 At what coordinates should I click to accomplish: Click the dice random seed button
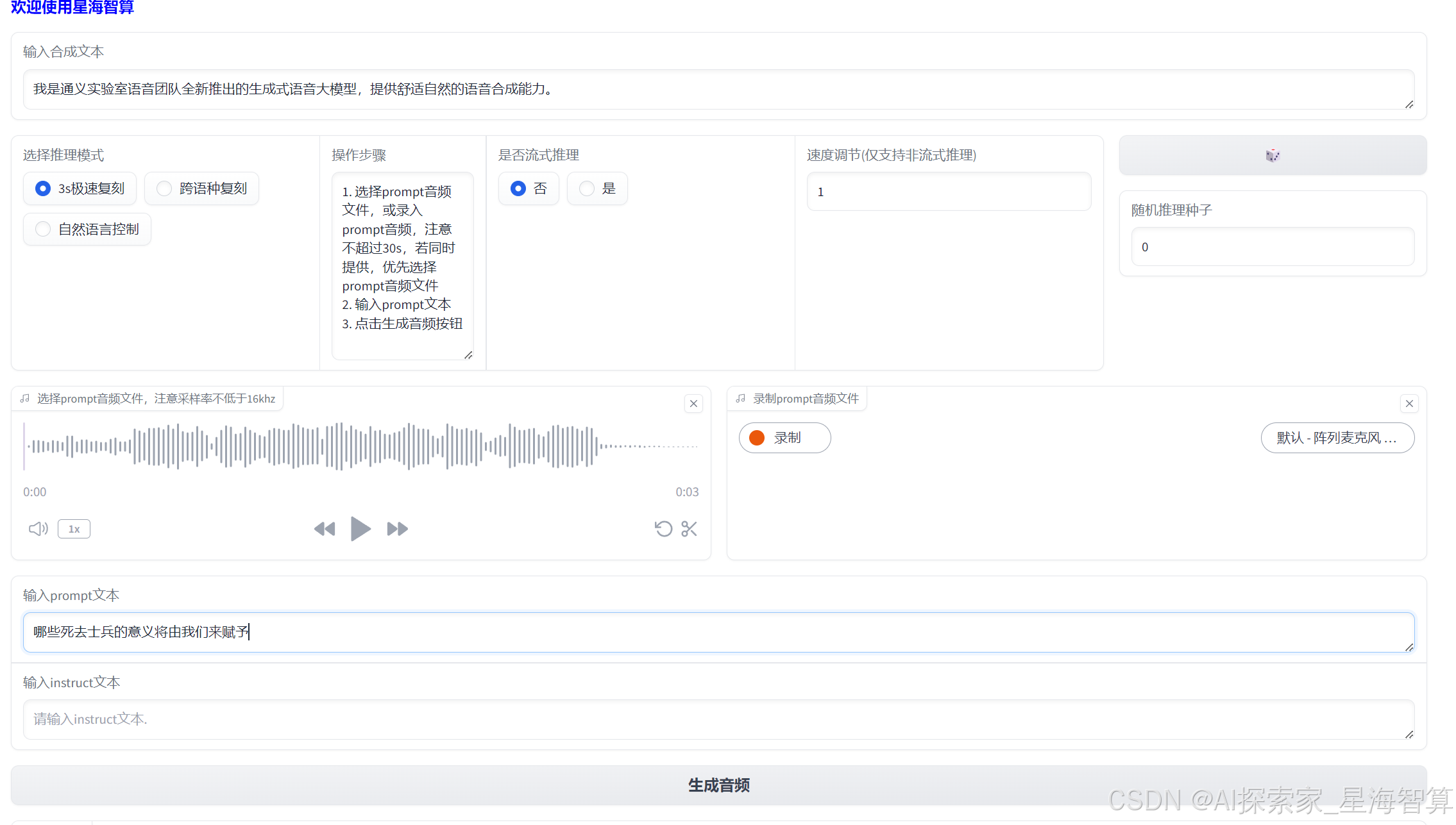point(1272,155)
